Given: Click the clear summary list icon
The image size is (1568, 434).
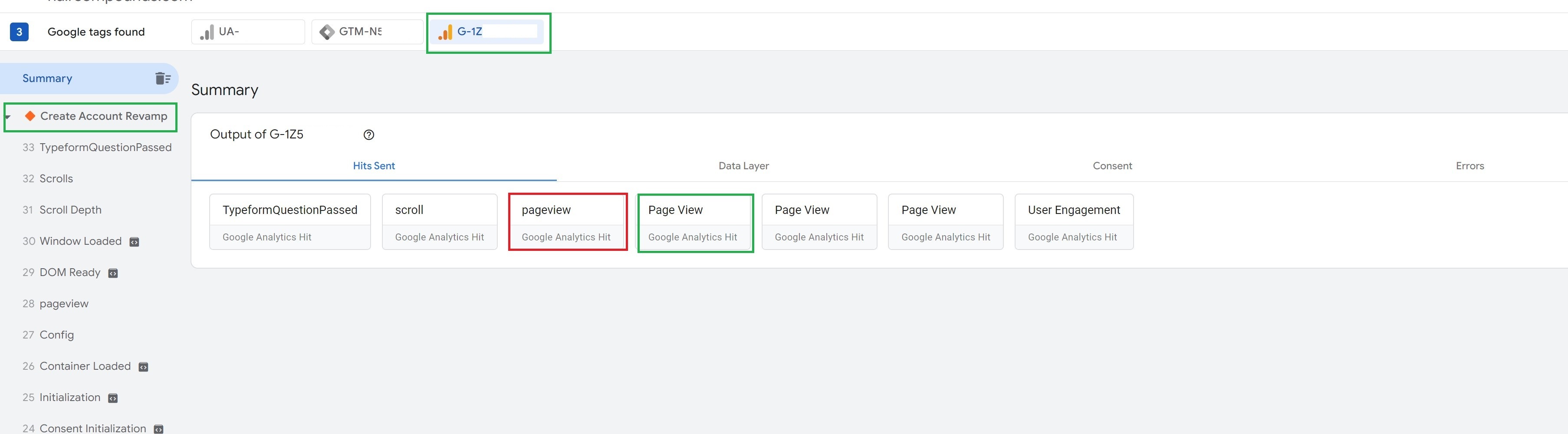Looking at the screenshot, I should tap(162, 79).
